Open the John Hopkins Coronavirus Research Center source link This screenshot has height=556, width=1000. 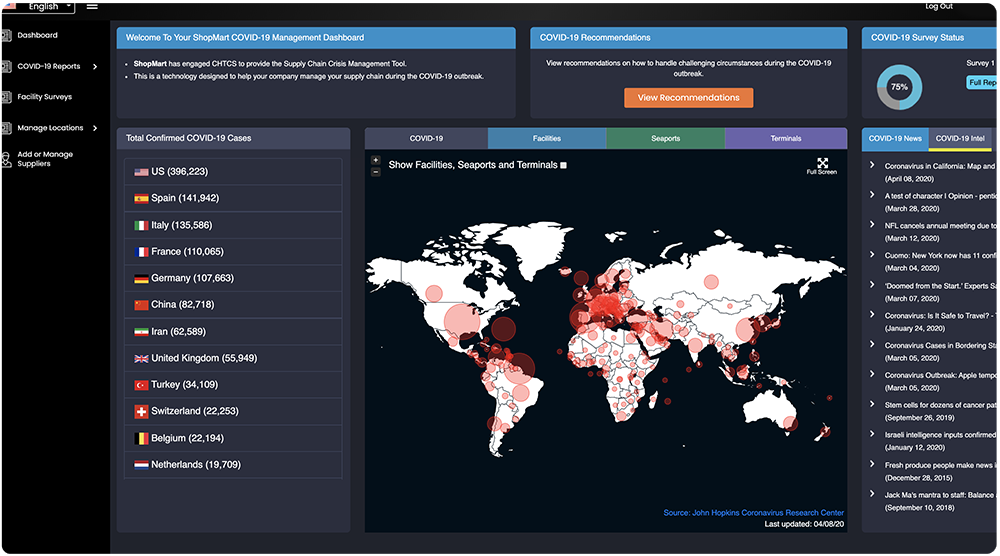click(x=753, y=513)
